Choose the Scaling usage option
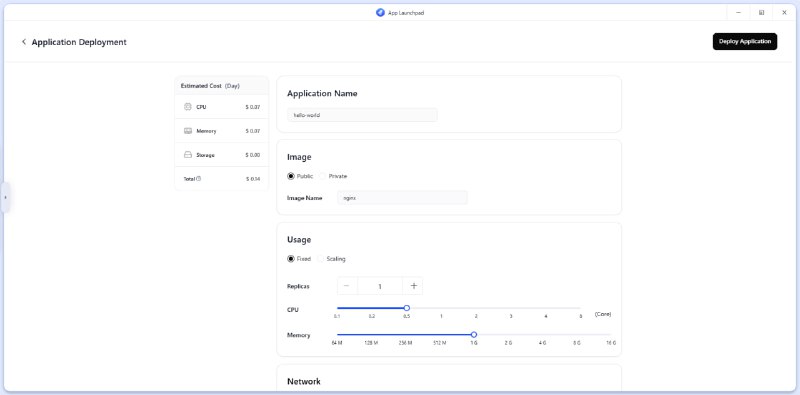Image resolution: width=800 pixels, height=395 pixels. tap(320, 259)
